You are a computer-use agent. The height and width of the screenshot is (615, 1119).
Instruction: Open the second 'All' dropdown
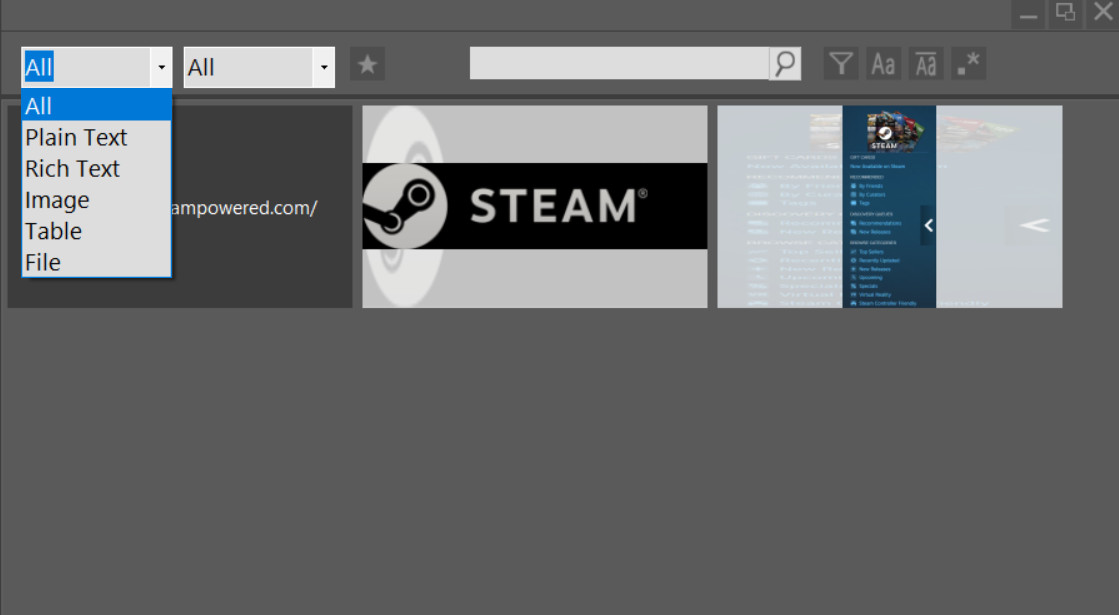click(322, 68)
